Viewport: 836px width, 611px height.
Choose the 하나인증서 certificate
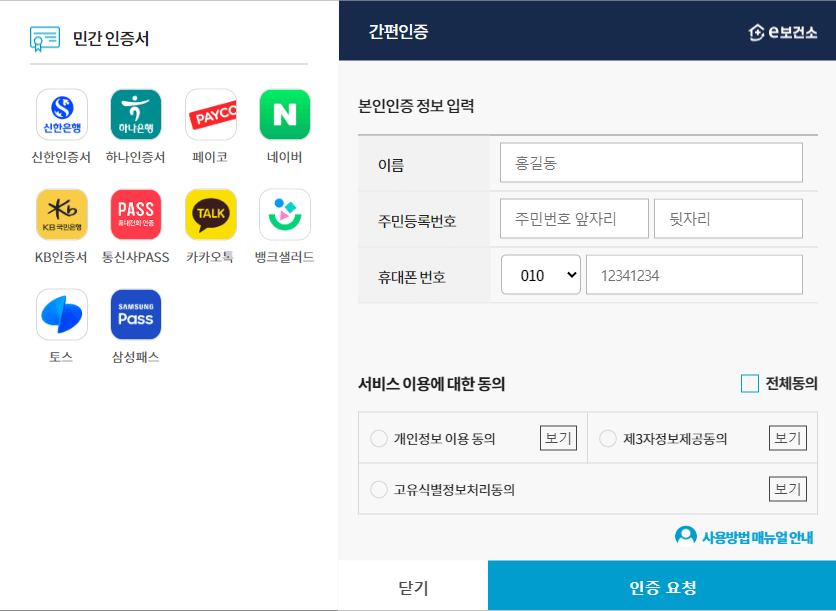[137, 113]
